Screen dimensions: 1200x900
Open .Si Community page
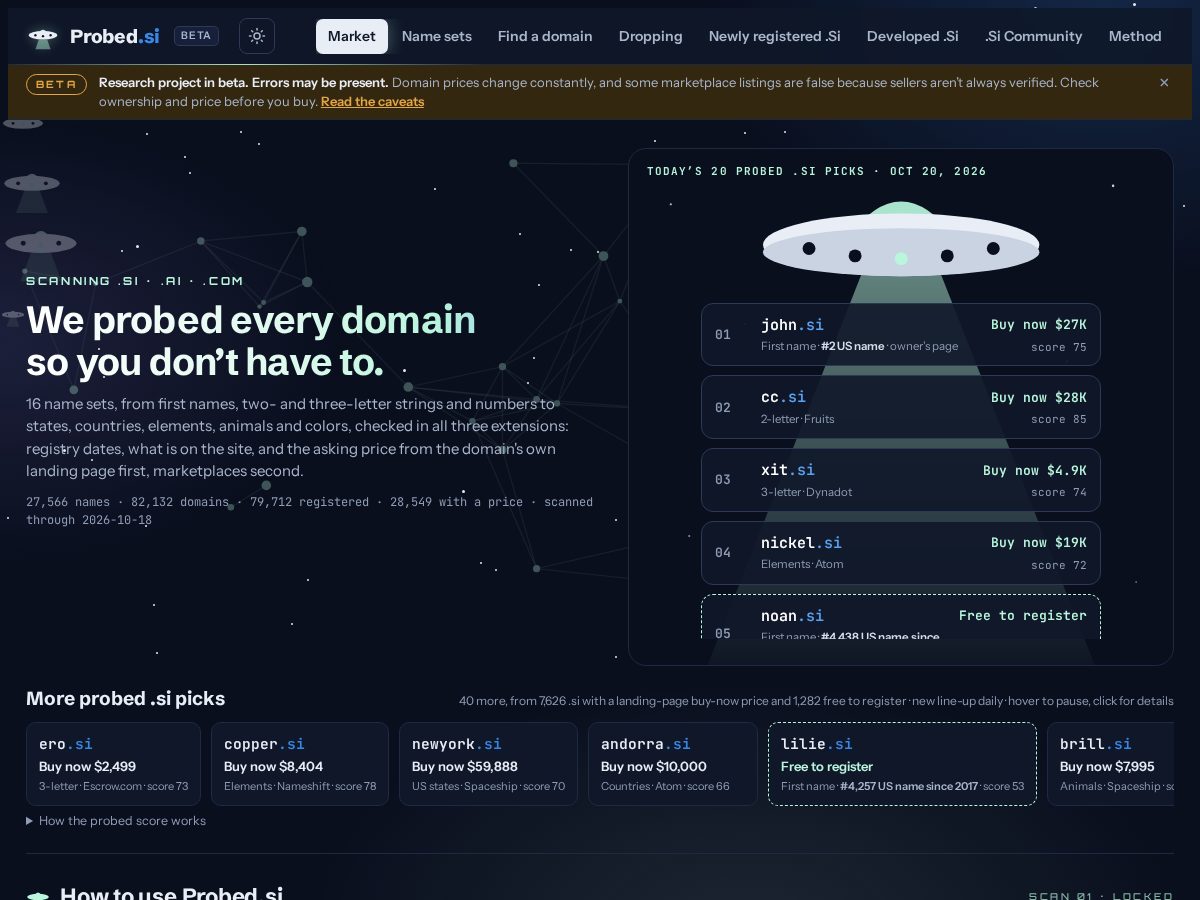point(1034,36)
